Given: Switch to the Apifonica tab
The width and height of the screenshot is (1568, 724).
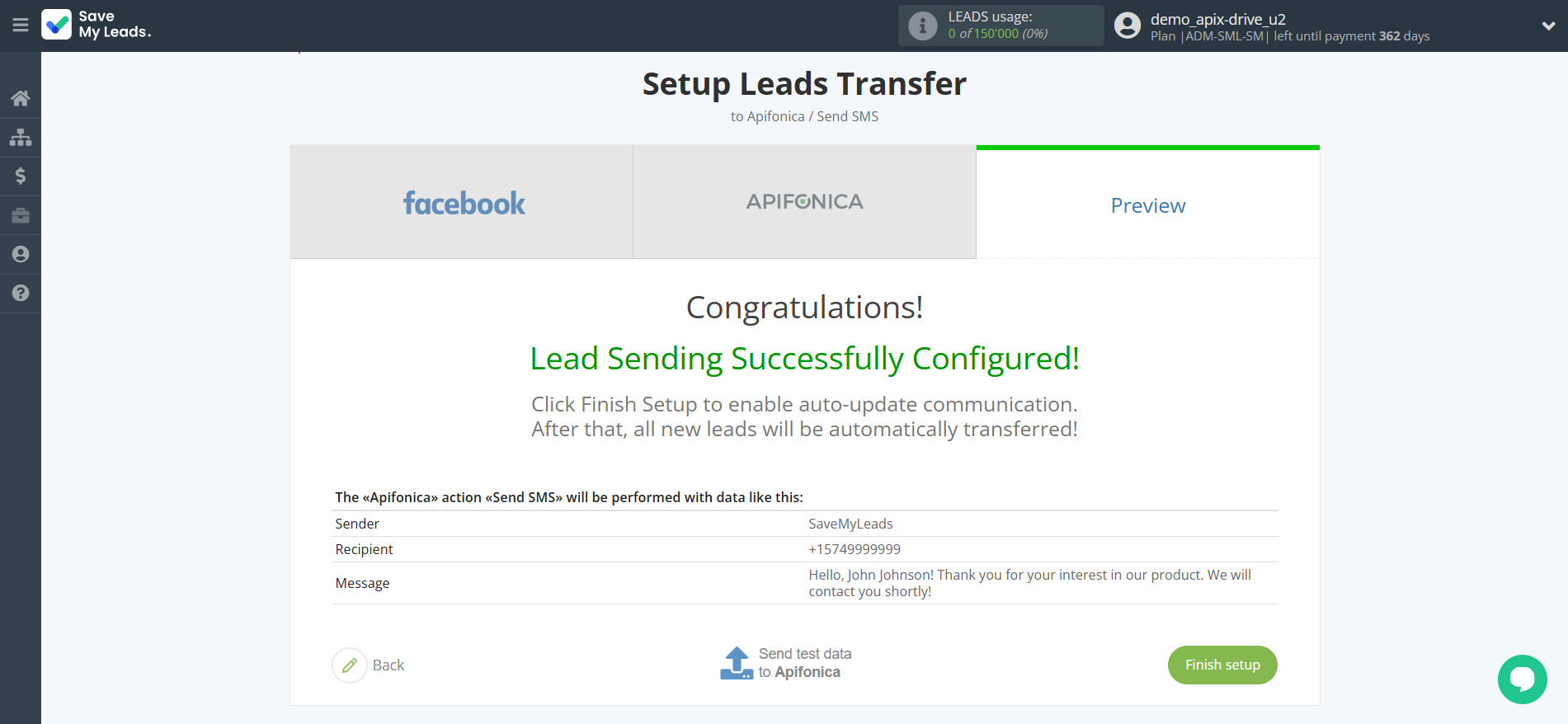Looking at the screenshot, I should coord(804,203).
